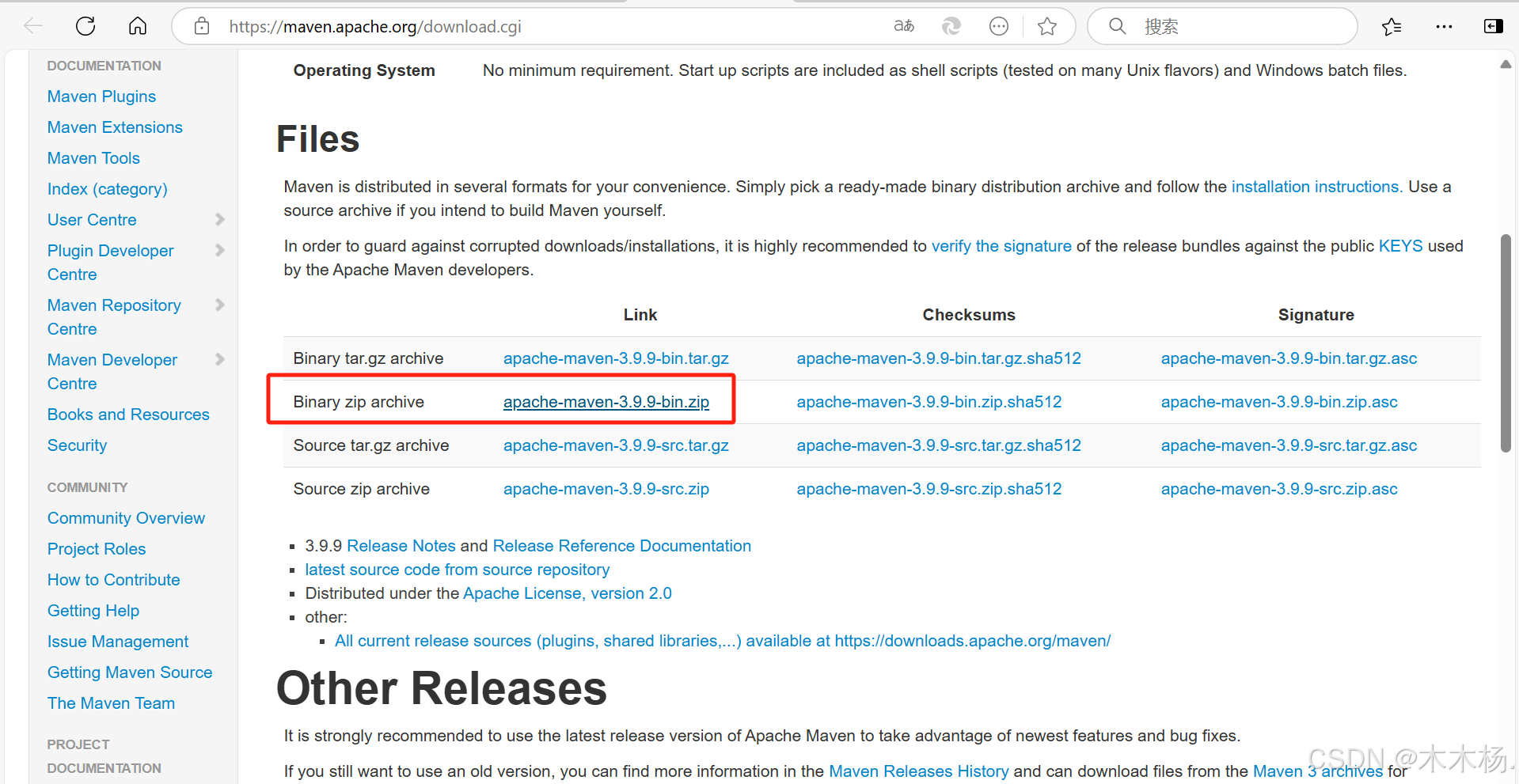Image resolution: width=1519 pixels, height=784 pixels.
Task: Open apache-maven-3.9.9-src.zip.sha512 checksum
Action: [929, 489]
